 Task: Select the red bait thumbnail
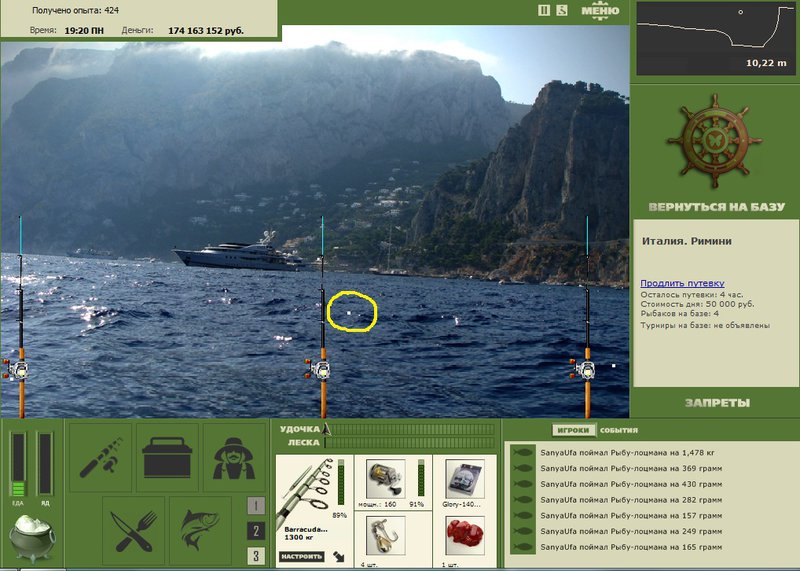tap(464, 535)
